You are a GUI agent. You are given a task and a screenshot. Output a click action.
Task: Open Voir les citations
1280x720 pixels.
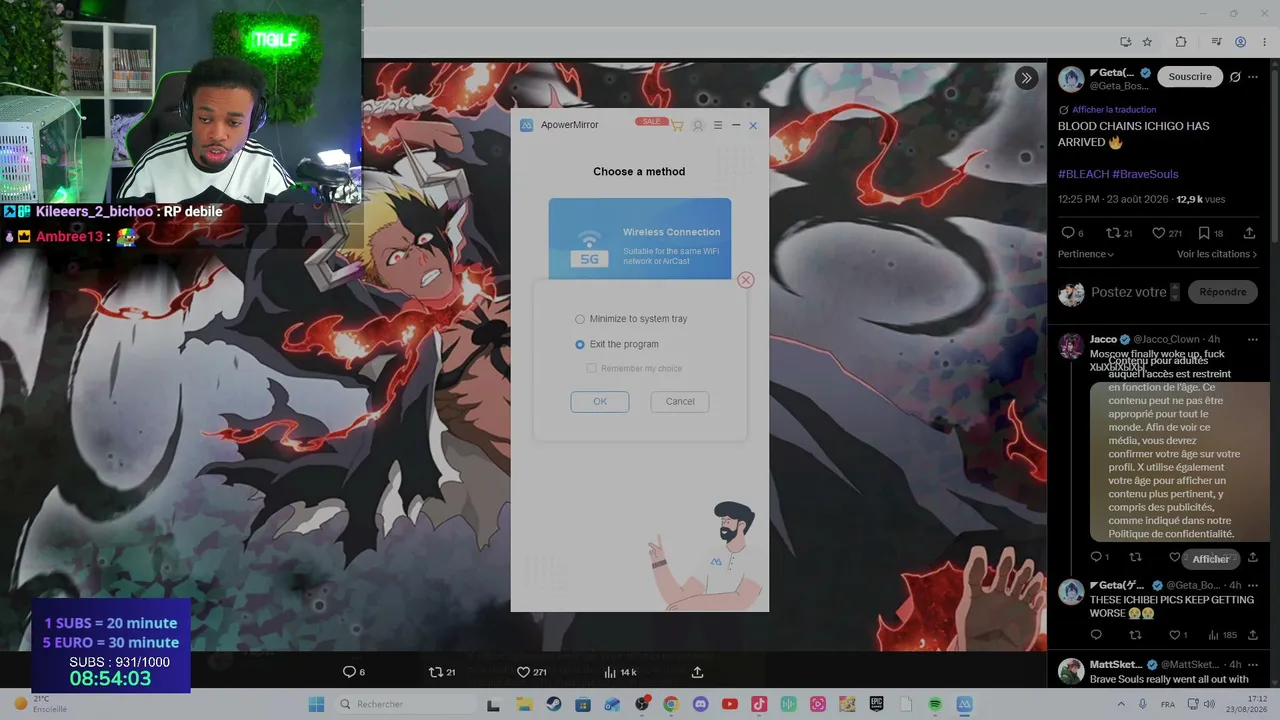(1217, 254)
